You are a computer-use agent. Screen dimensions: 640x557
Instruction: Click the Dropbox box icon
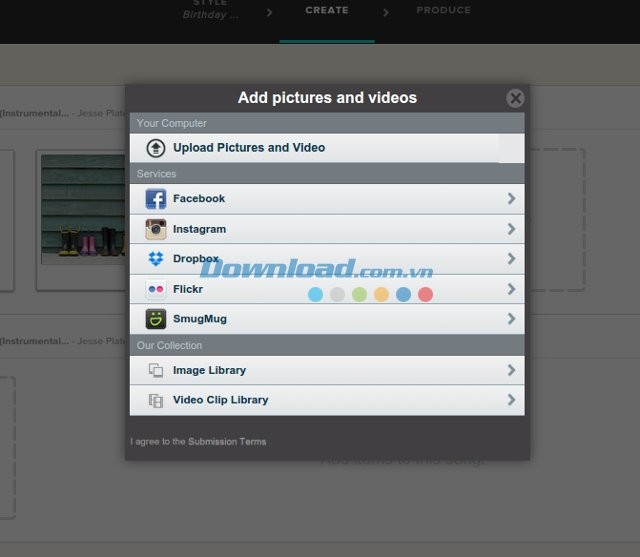click(x=156, y=259)
